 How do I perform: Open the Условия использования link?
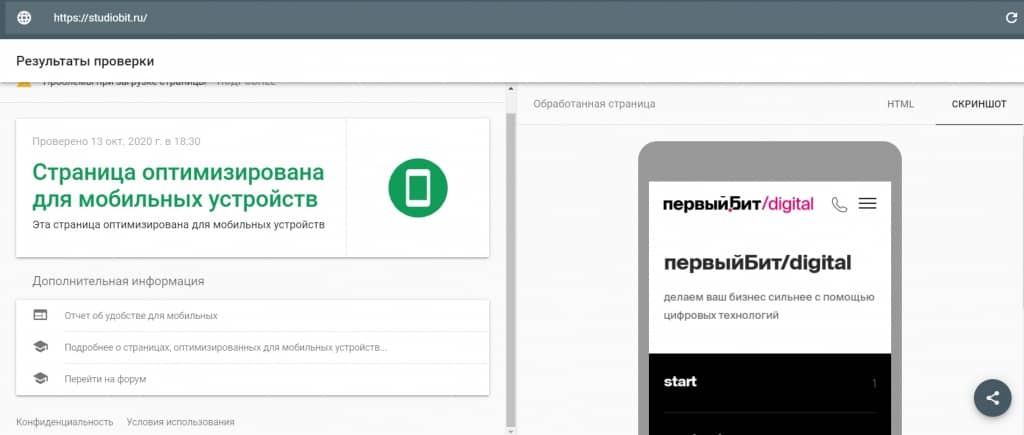click(180, 422)
